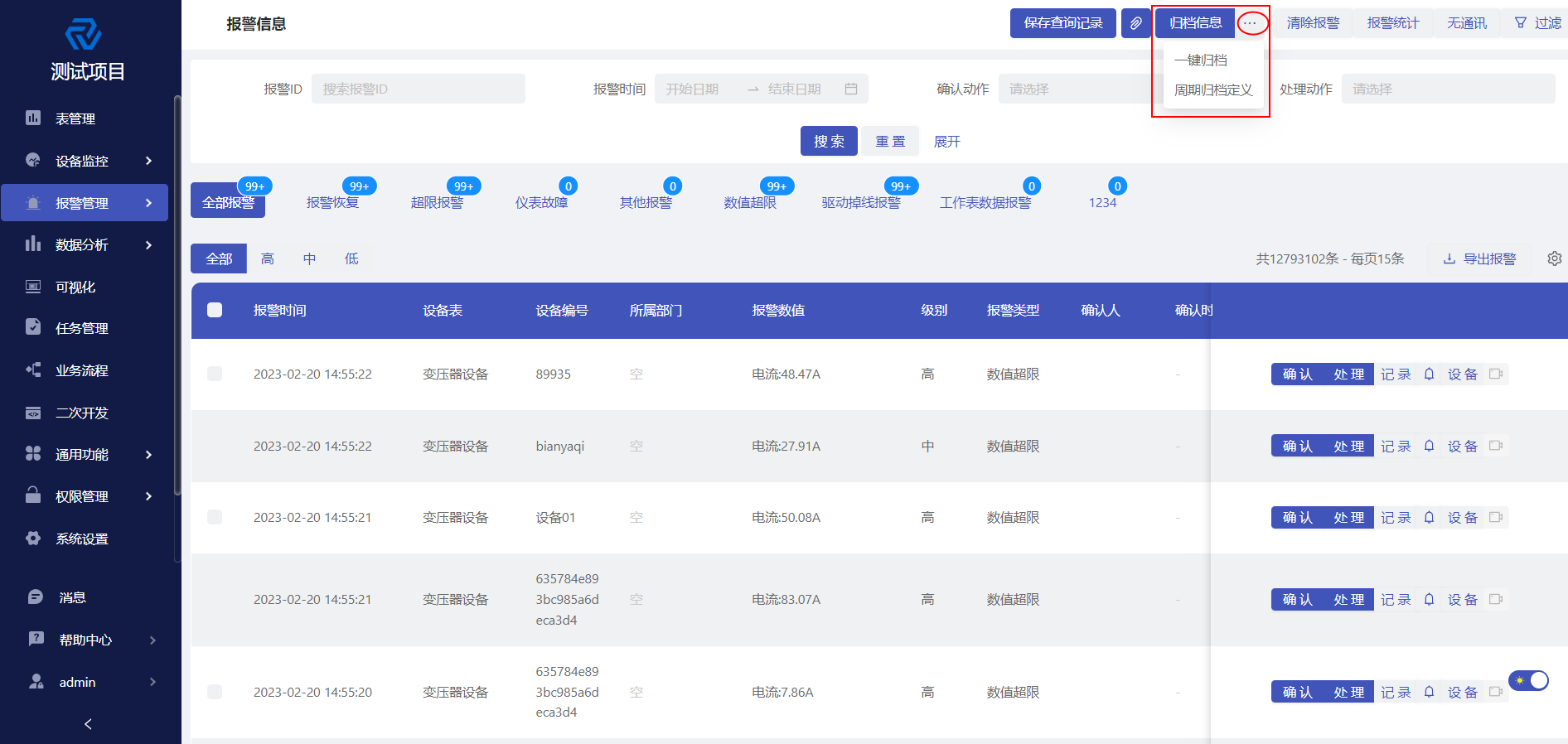1568x744 pixels.
Task: Check the row checkbox for device 89935
Action: (215, 374)
